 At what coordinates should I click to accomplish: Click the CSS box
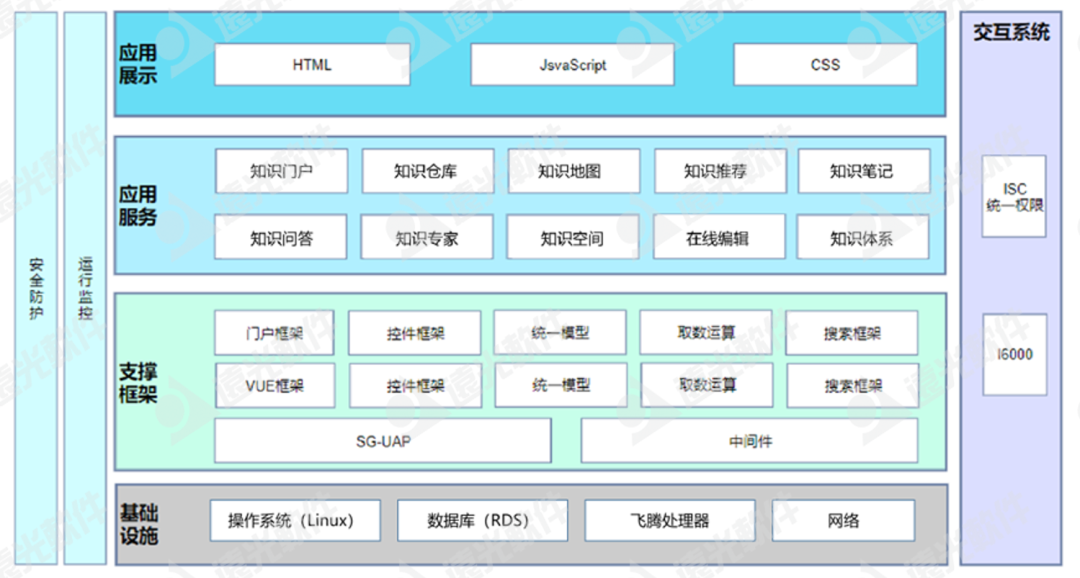pos(825,65)
